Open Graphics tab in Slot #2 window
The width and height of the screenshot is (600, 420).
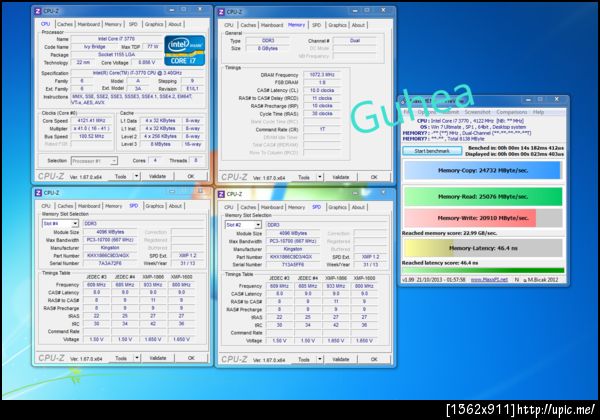pos(338,207)
